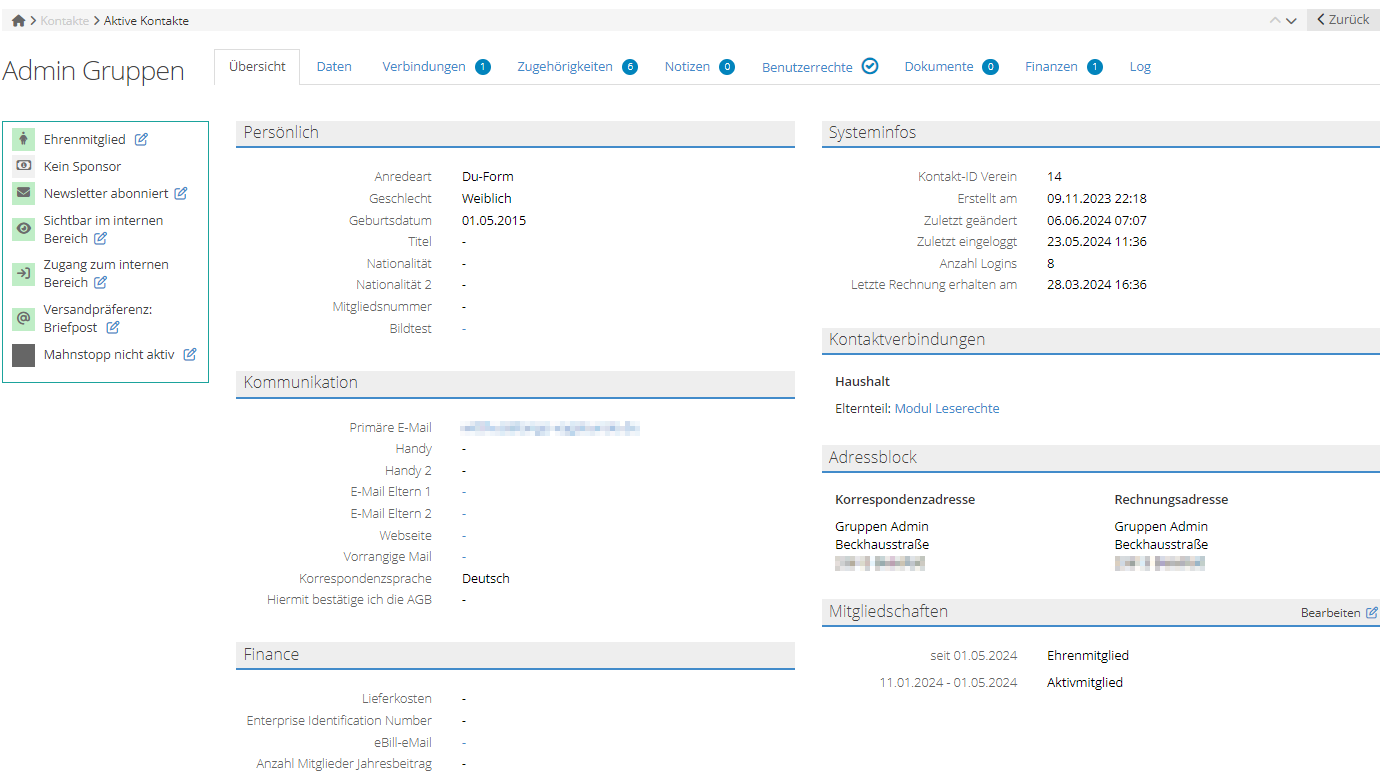Toggle the green newsletter envelope icon

(x=24, y=194)
